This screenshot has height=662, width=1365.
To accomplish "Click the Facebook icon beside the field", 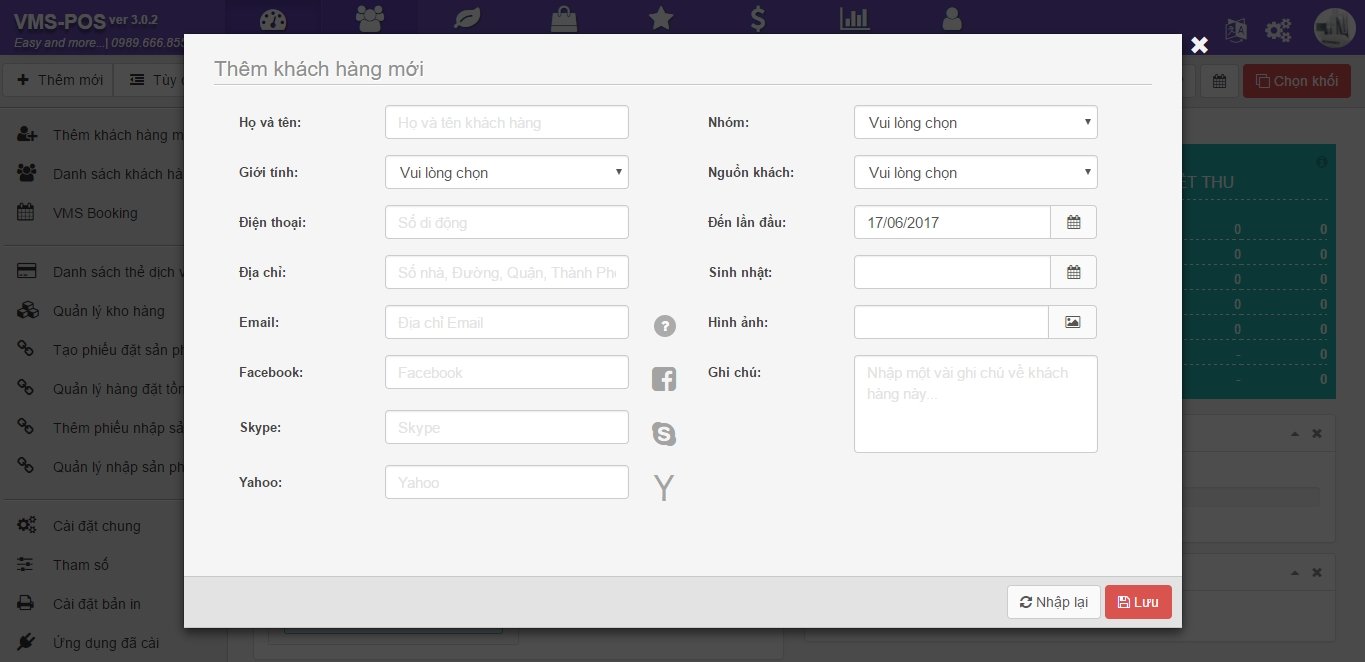I will tap(664, 379).
